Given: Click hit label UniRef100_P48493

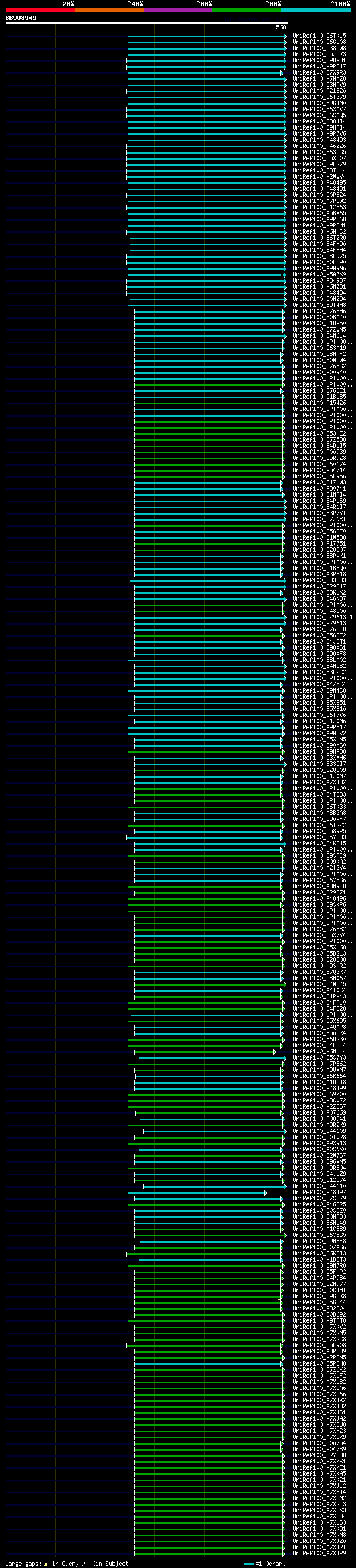Looking at the screenshot, I should pyautogui.click(x=319, y=140).
